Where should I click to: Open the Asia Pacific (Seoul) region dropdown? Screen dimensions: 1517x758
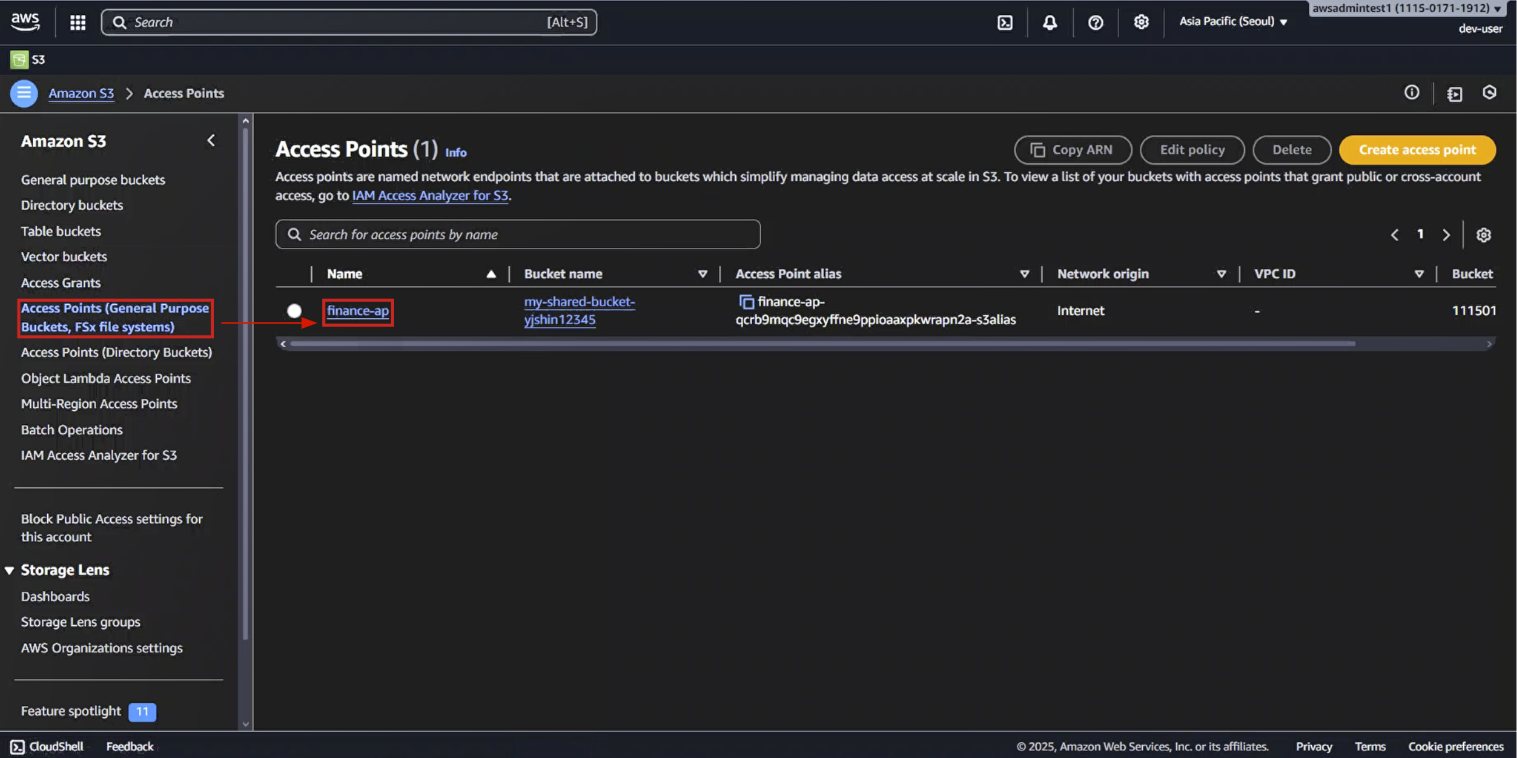click(1233, 21)
